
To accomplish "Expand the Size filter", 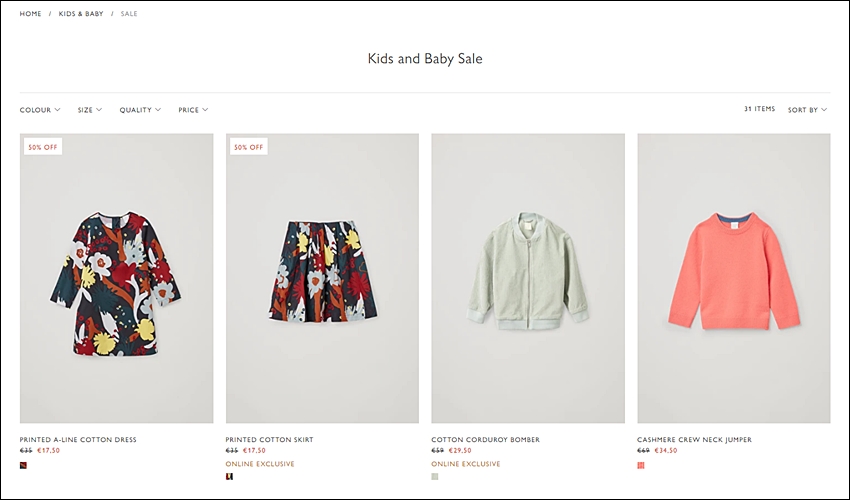I will pyautogui.click(x=89, y=110).
